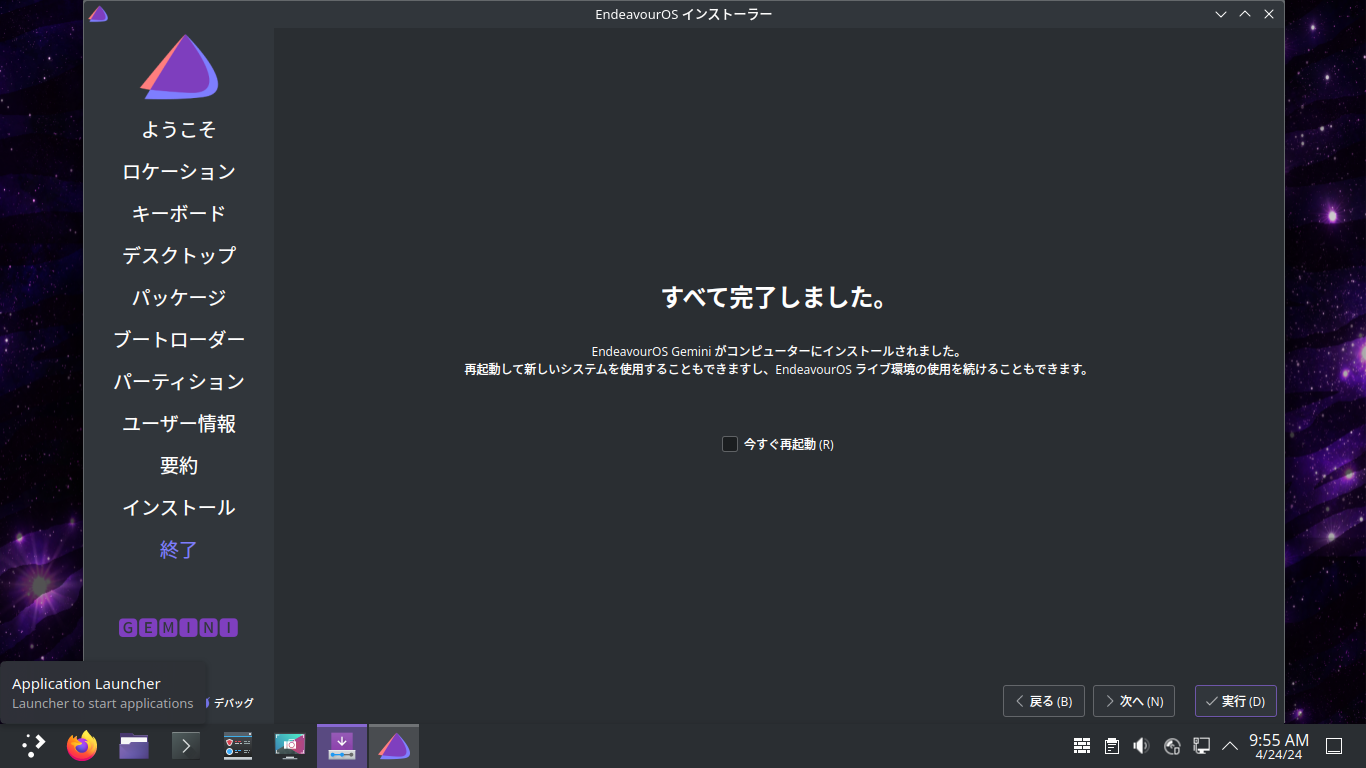Click the インストール step in the sidebar
The width and height of the screenshot is (1366, 768).
tap(179, 508)
